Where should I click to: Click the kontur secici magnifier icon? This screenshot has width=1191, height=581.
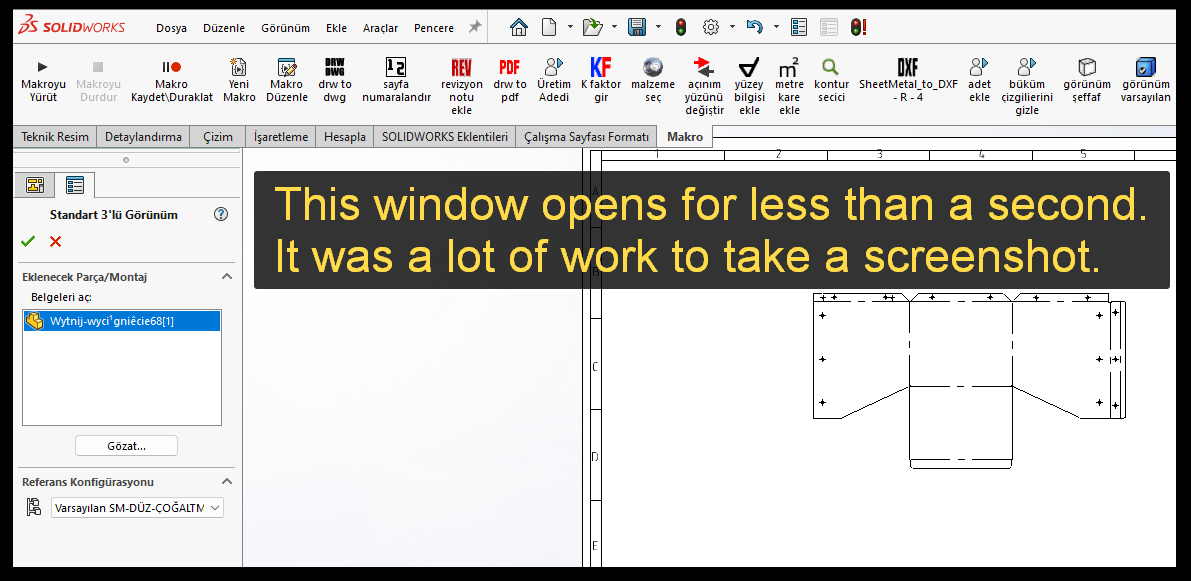click(830, 68)
